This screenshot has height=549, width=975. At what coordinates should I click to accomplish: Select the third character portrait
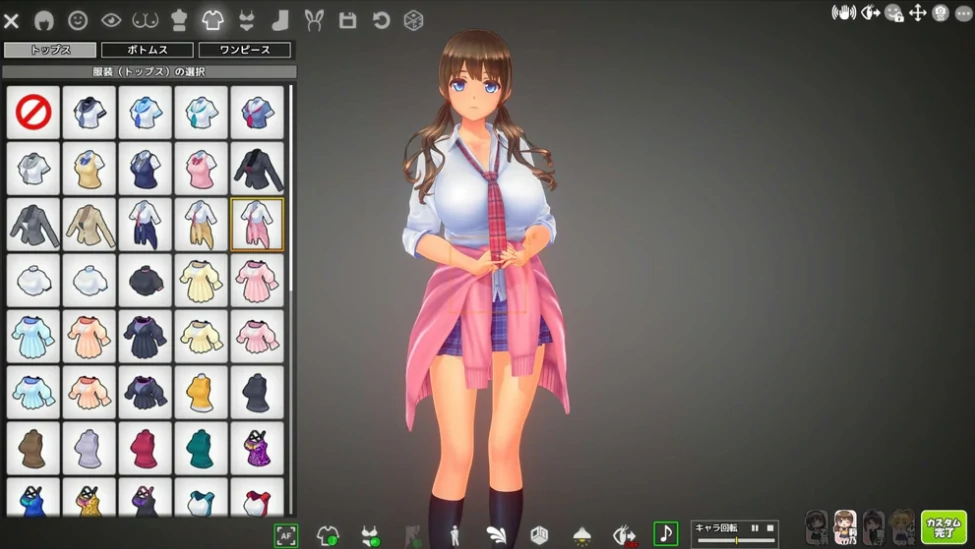point(874,527)
